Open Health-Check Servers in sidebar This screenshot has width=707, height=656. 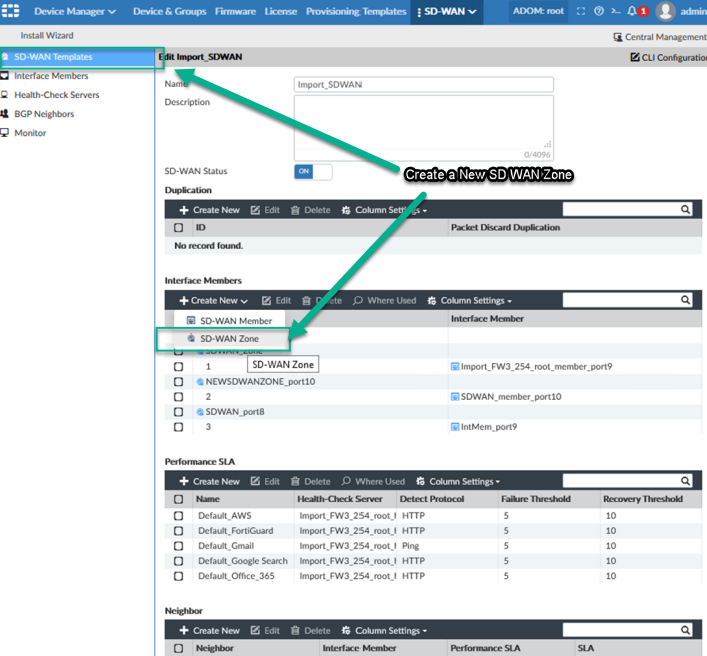click(x=56, y=95)
